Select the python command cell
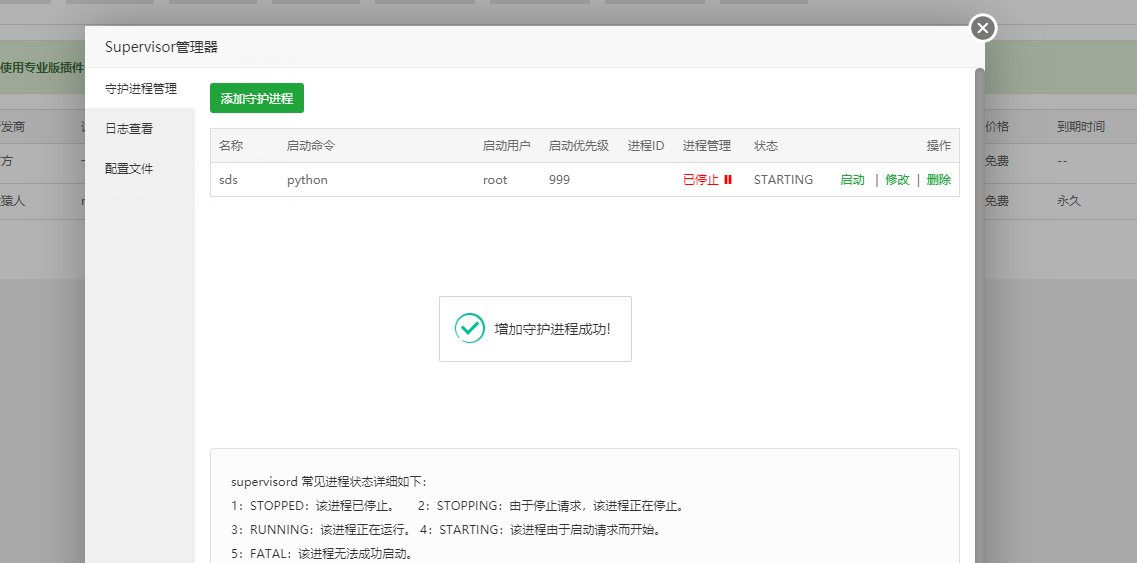 (x=307, y=180)
